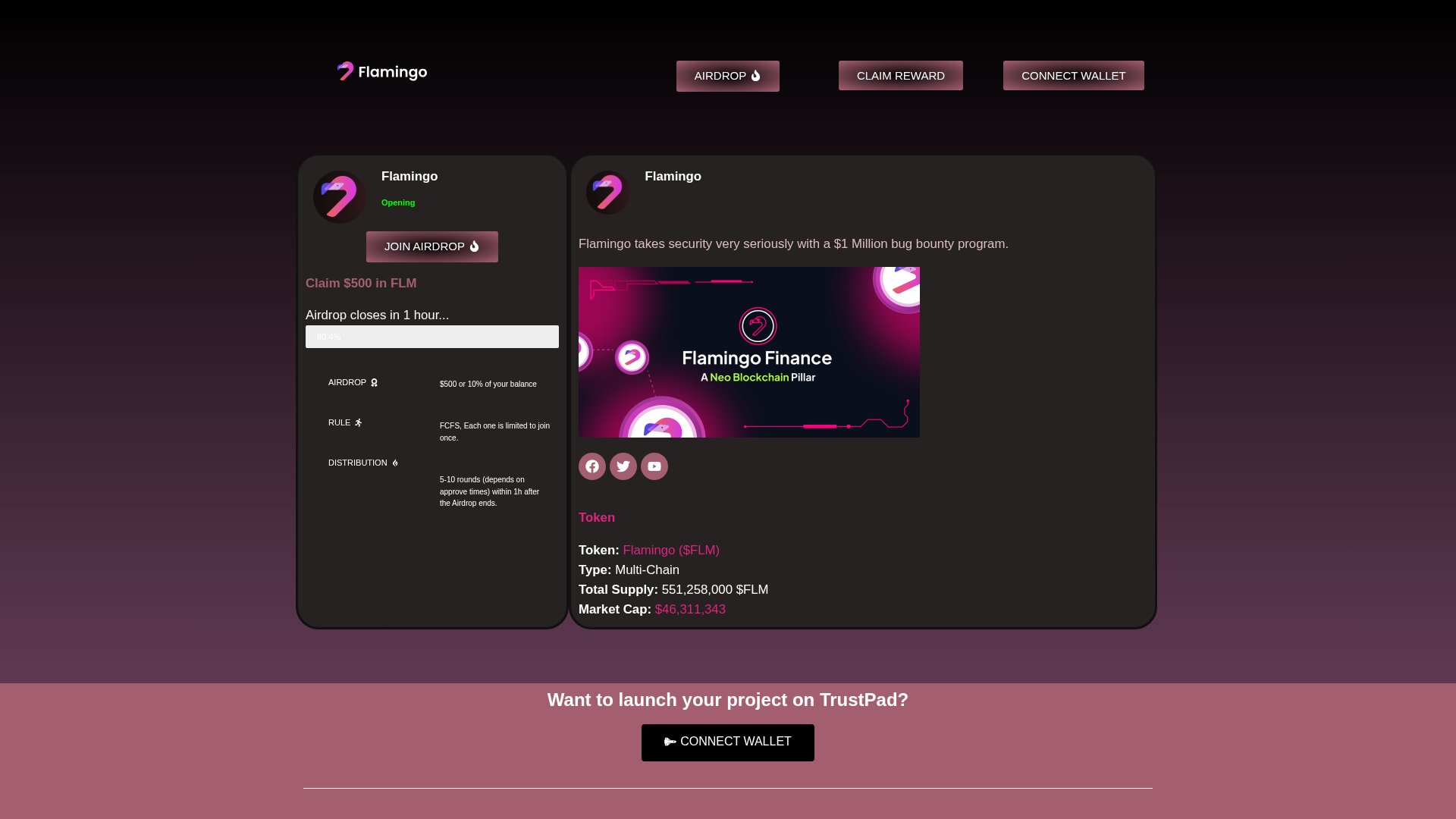This screenshot has height=819, width=1456.
Task: Click the running-person icon beside the RULE label
Action: click(x=359, y=423)
